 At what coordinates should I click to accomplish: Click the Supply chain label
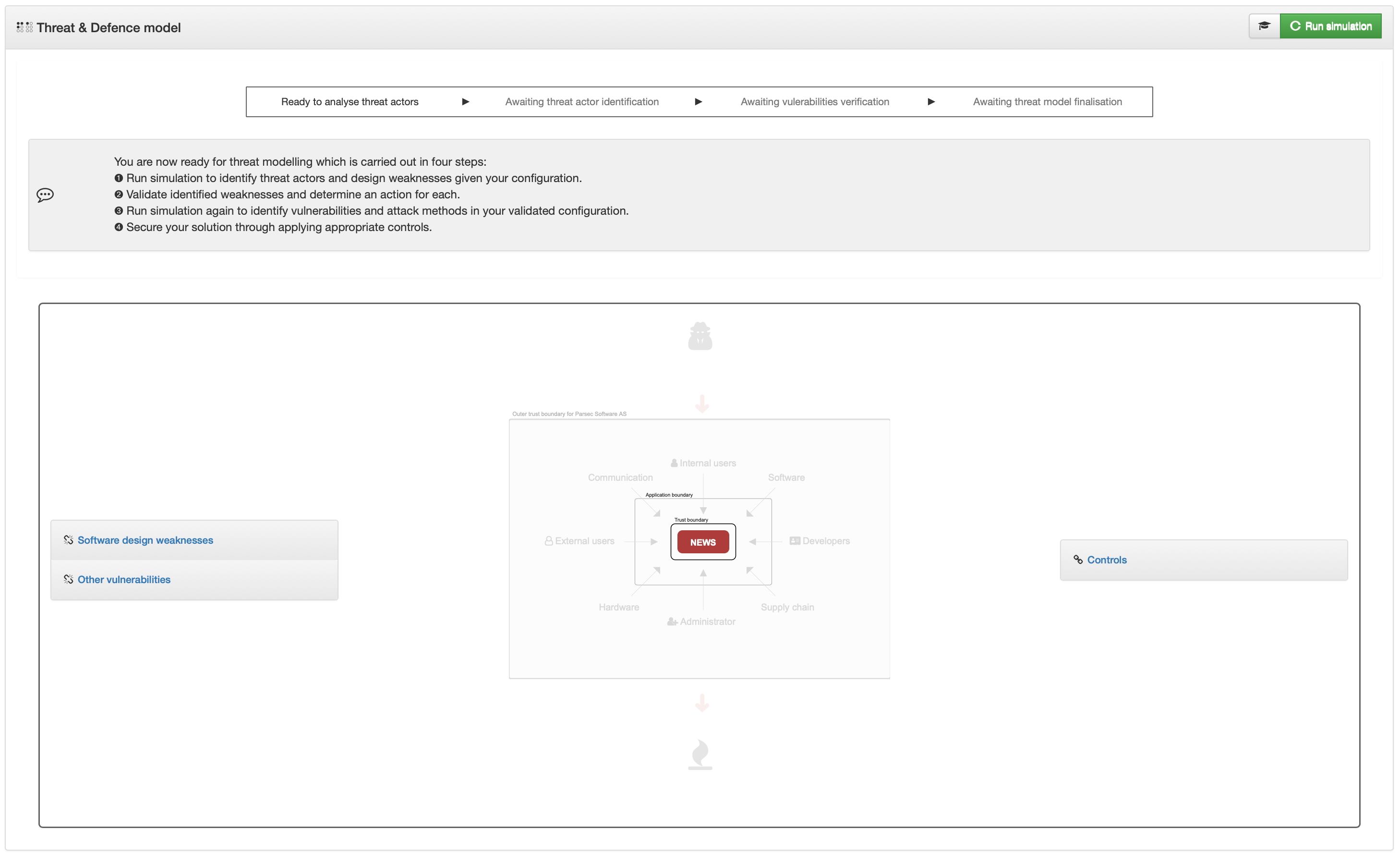(x=787, y=607)
